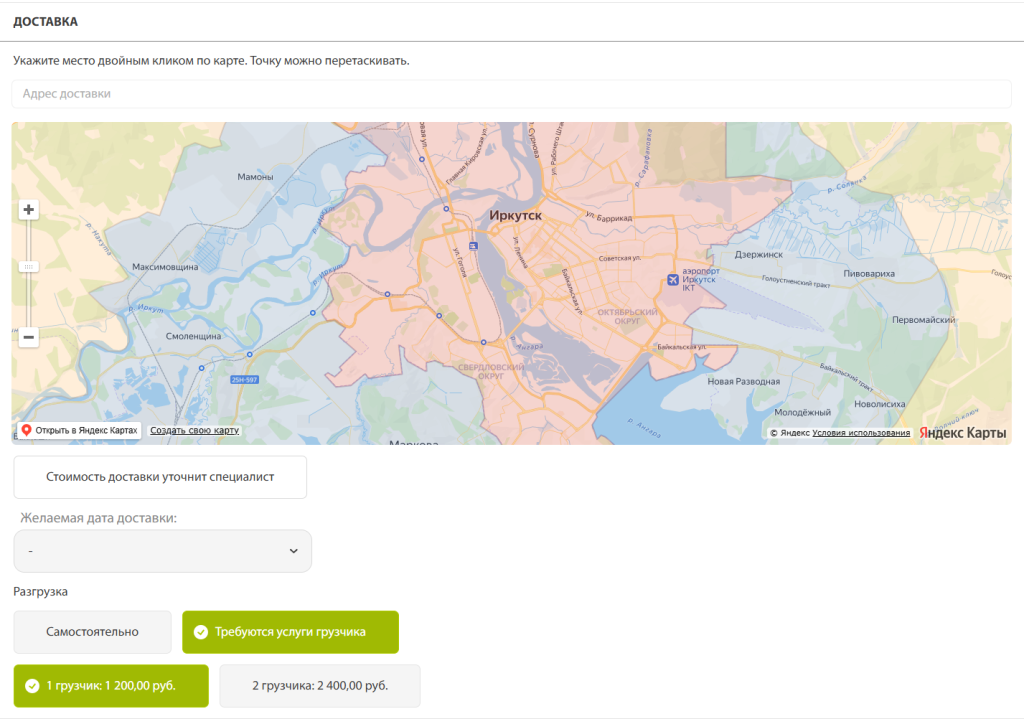1024x719 pixels.
Task: Click the checkmark icon in Требуются услуги грузчика
Action: [x=201, y=631]
